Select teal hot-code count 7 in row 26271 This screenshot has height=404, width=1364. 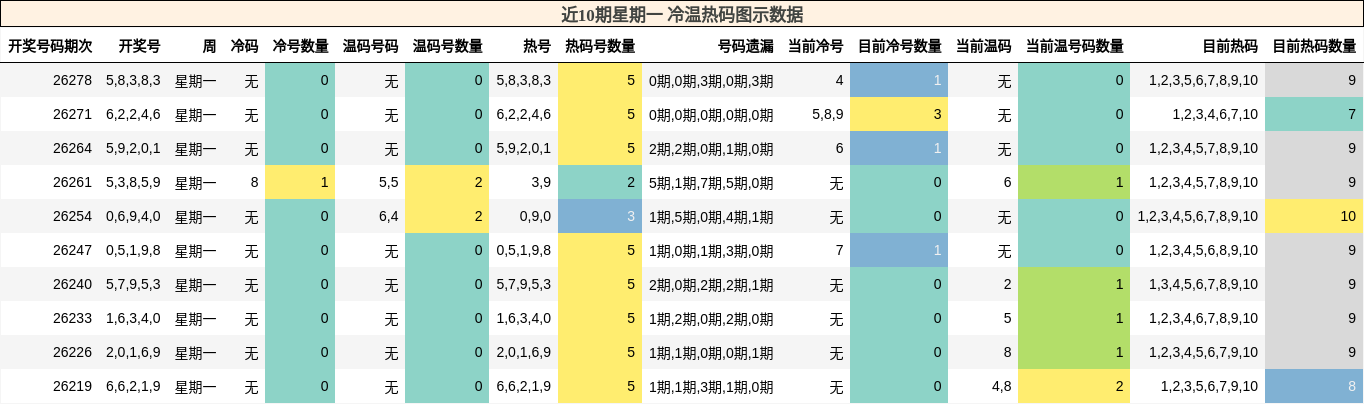tap(1314, 114)
